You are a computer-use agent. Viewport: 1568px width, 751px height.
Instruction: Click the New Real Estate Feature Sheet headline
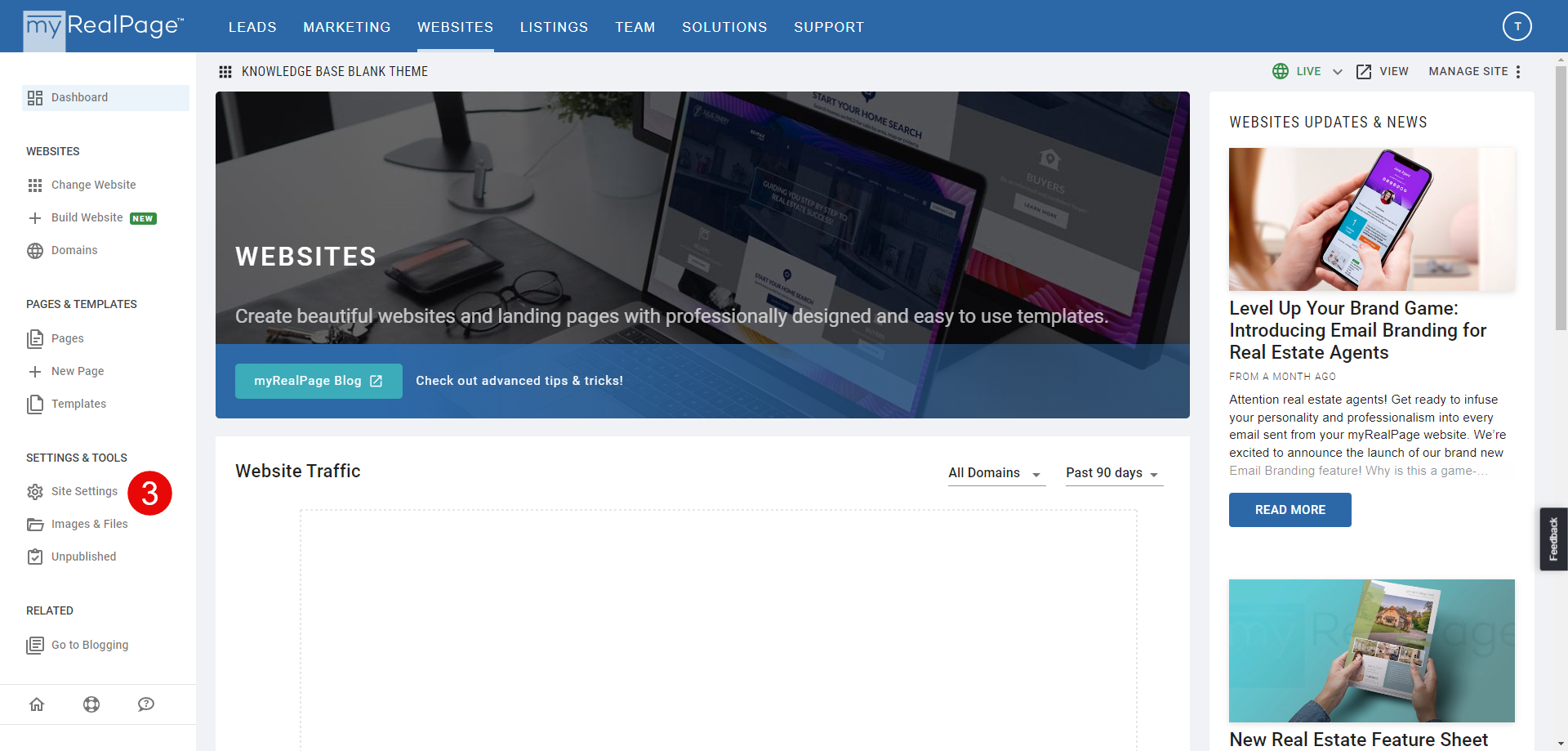1359,740
